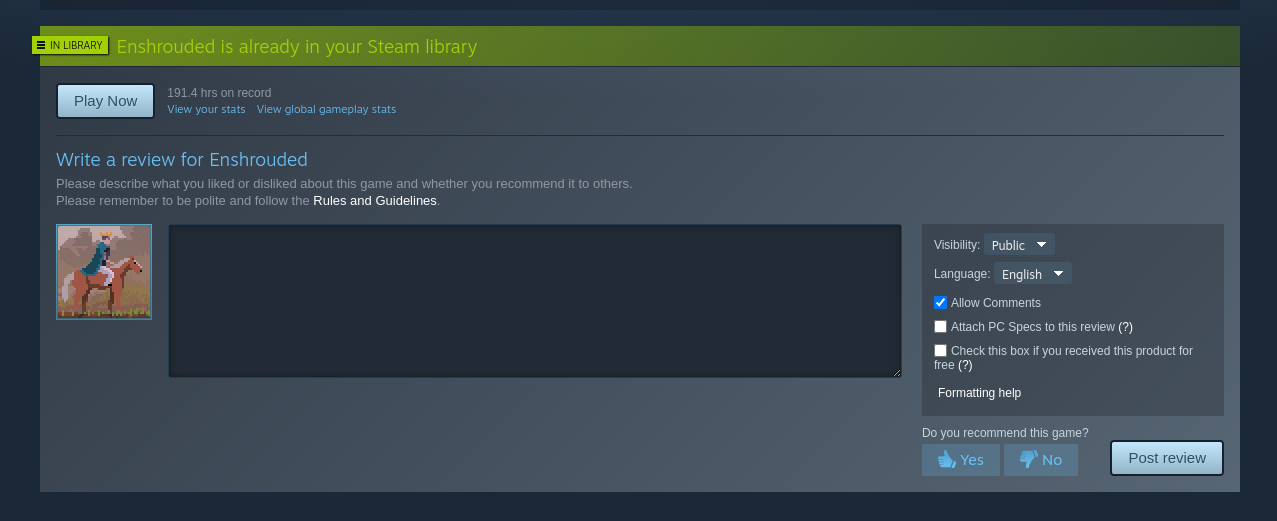Open View global gameplay stats link
This screenshot has width=1277, height=521.
click(x=326, y=109)
